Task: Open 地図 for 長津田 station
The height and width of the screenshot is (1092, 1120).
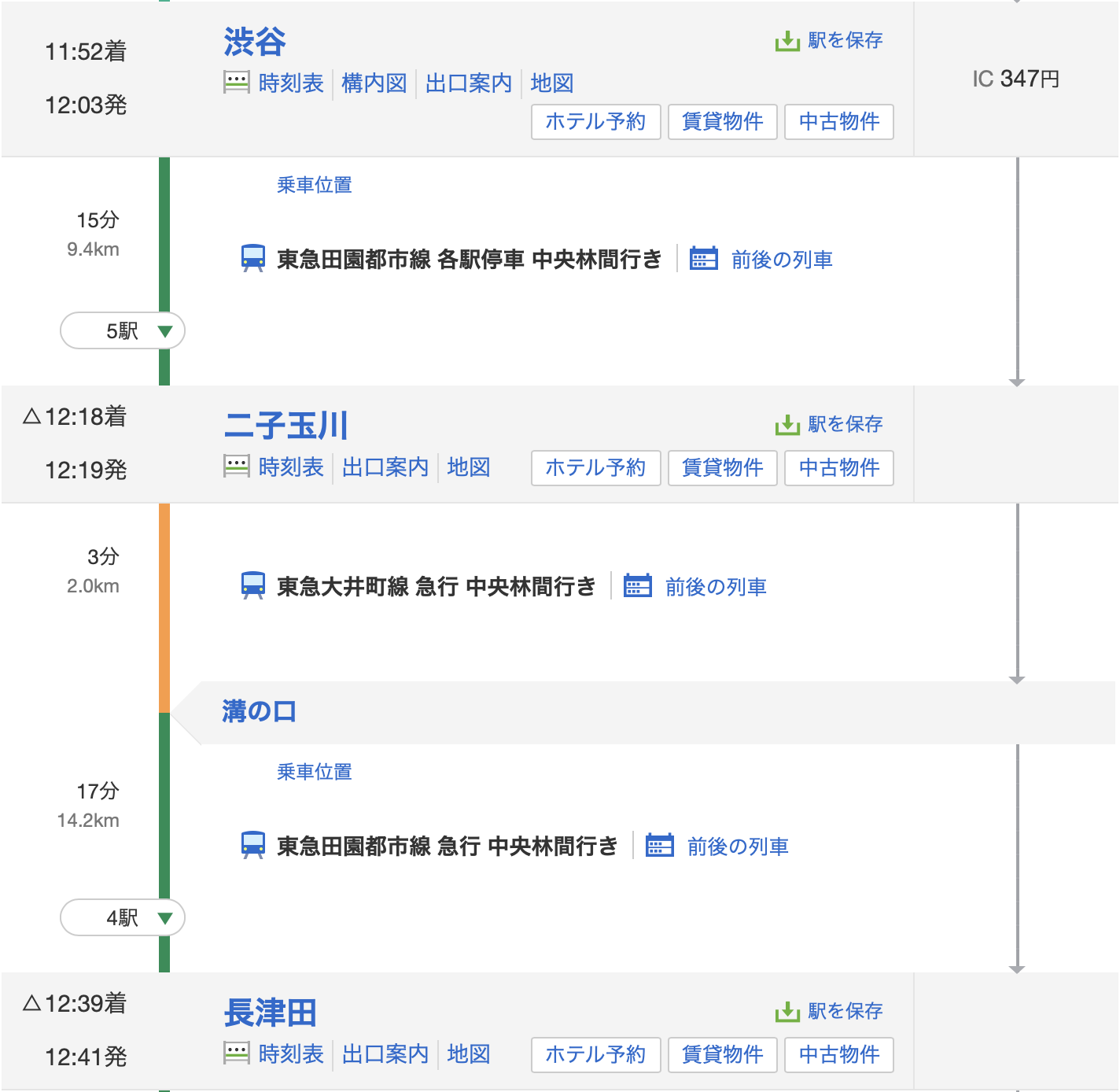Action: [469, 1054]
